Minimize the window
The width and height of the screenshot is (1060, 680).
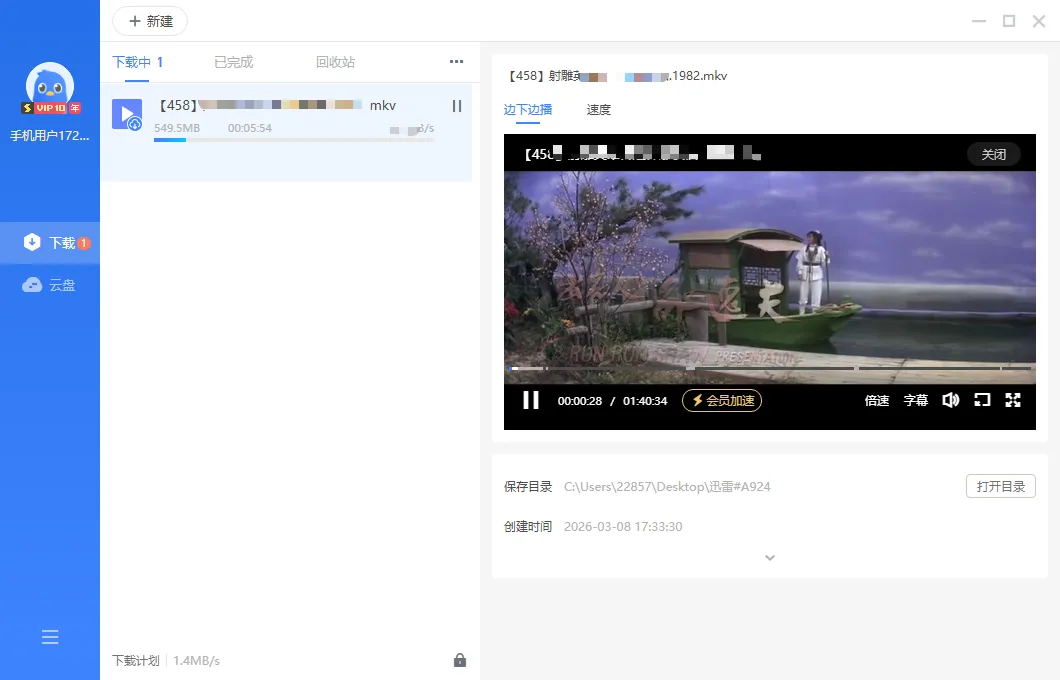click(979, 21)
